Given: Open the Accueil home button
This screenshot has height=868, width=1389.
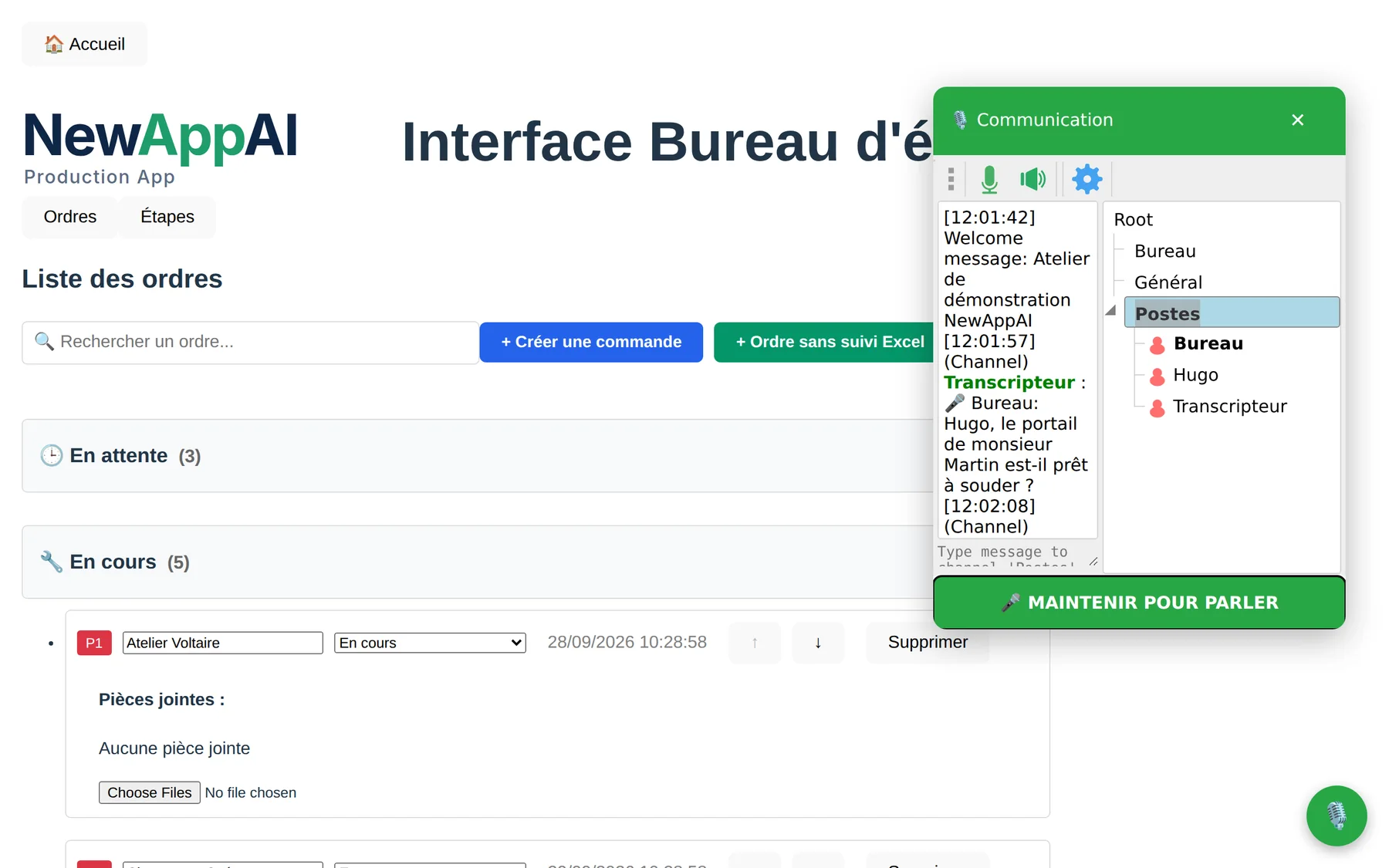Looking at the screenshot, I should 84,44.
